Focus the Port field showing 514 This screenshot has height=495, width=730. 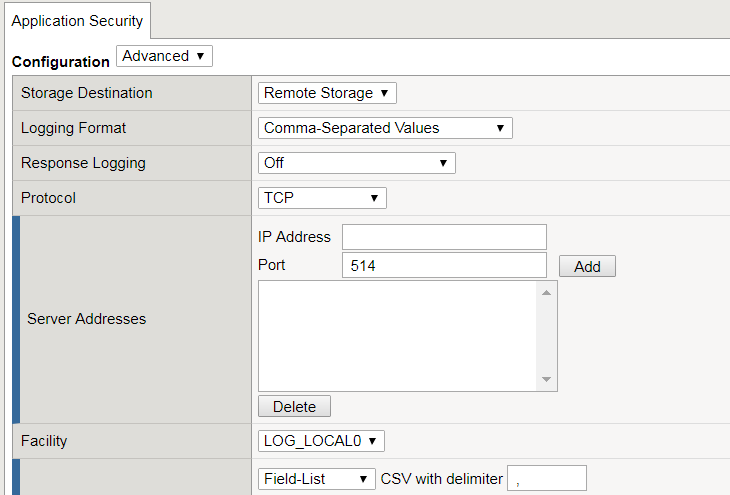(444, 265)
